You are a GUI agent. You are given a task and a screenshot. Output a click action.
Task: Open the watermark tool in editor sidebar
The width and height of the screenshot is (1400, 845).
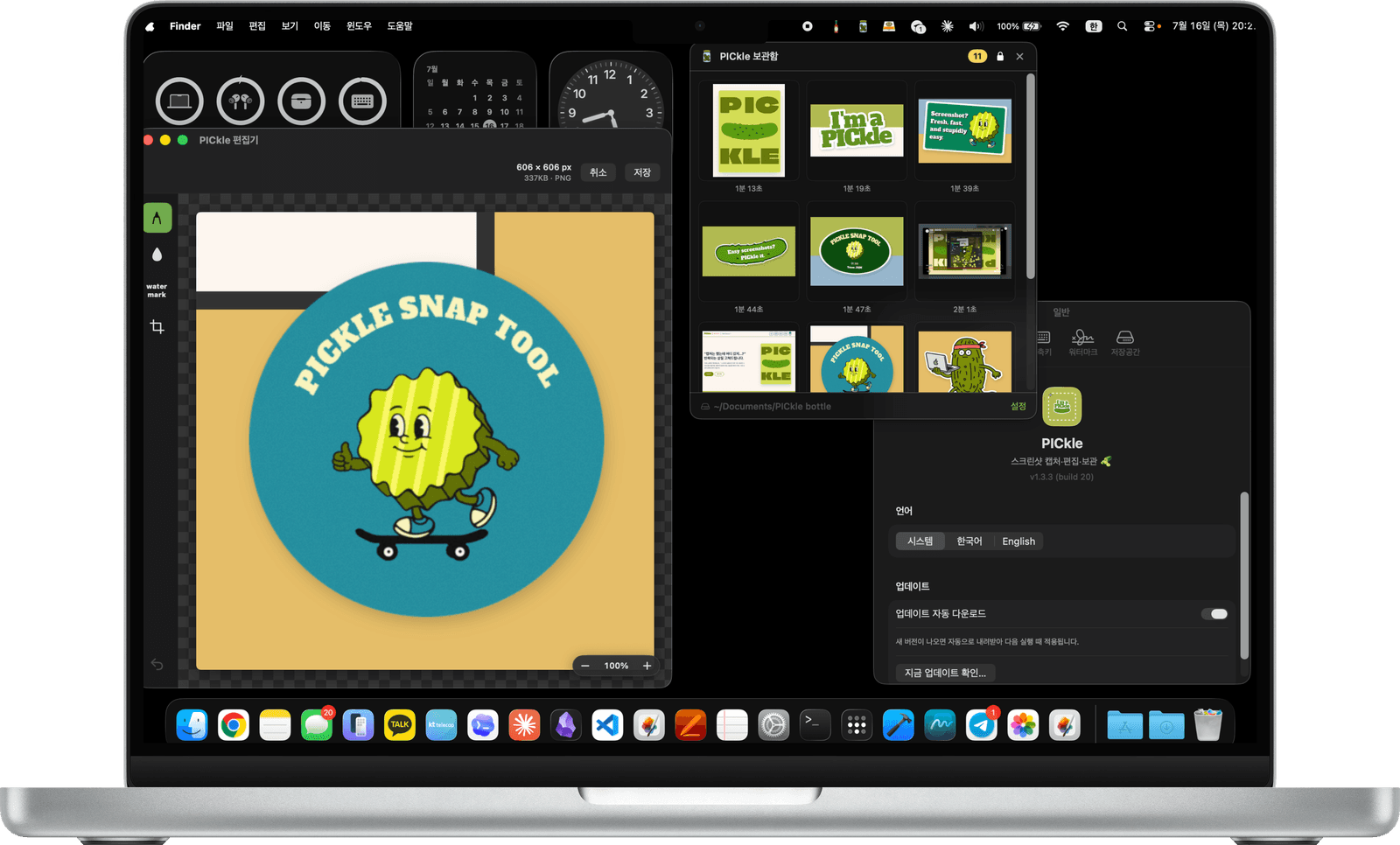click(157, 290)
